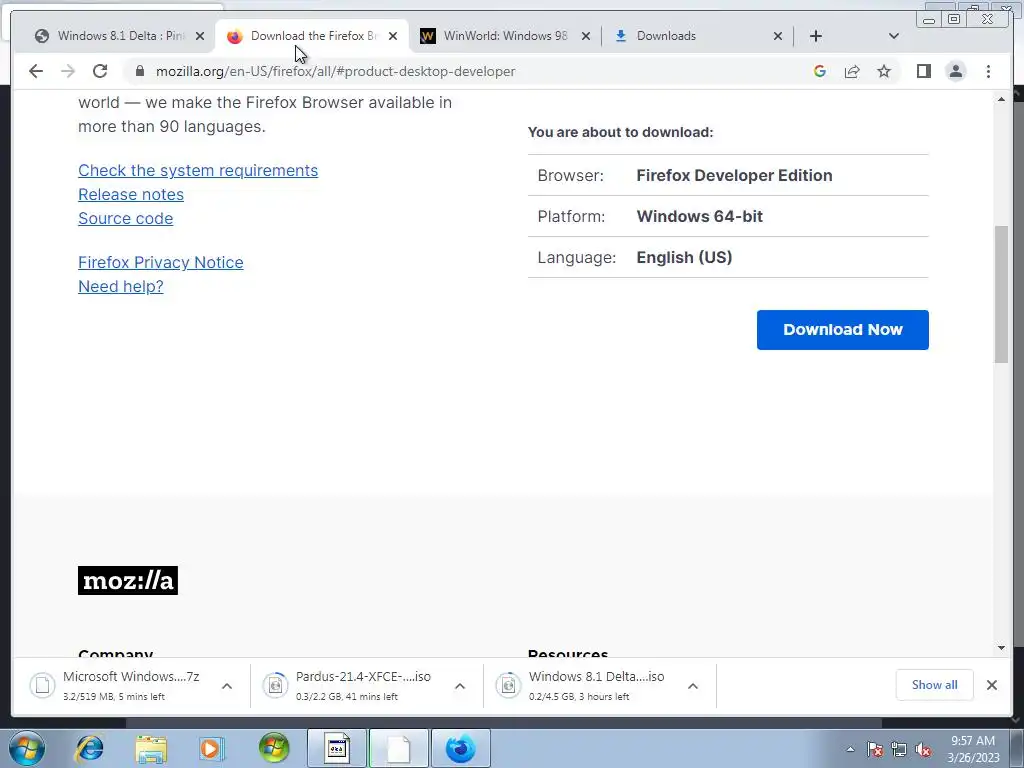
Task: Open the three-dot browser menu
Action: point(988,71)
